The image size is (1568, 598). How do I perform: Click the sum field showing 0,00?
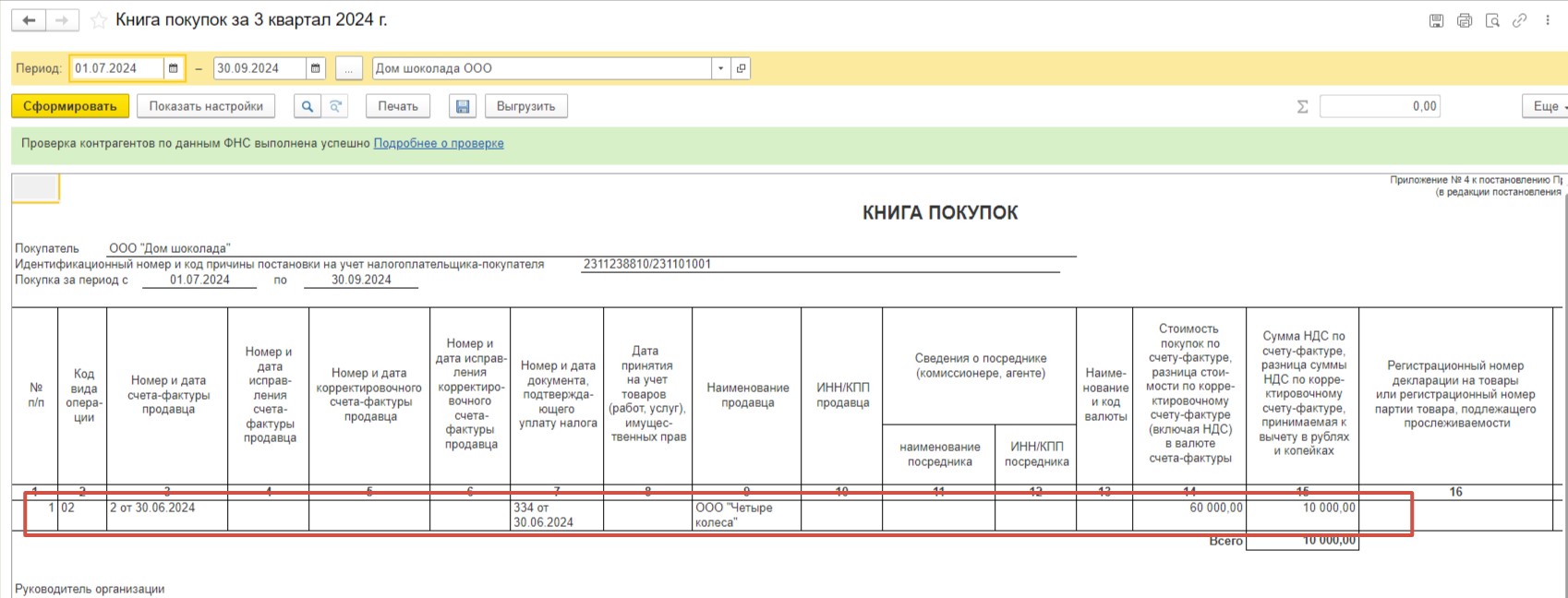click(1380, 106)
